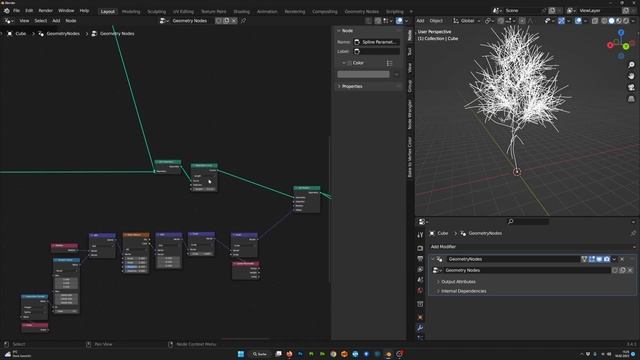Open node editor Add menu
This screenshot has height=360, width=640.
(x=56, y=20)
